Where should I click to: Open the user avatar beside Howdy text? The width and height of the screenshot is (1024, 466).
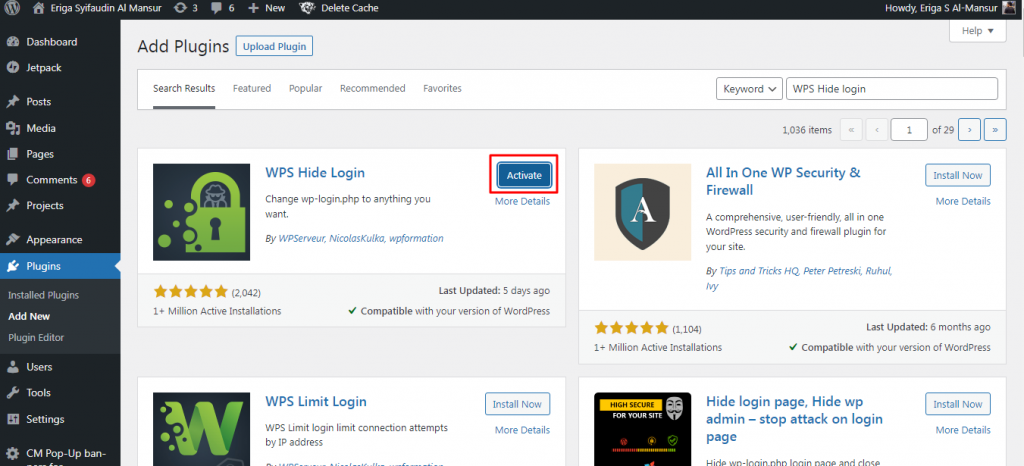coord(1009,8)
